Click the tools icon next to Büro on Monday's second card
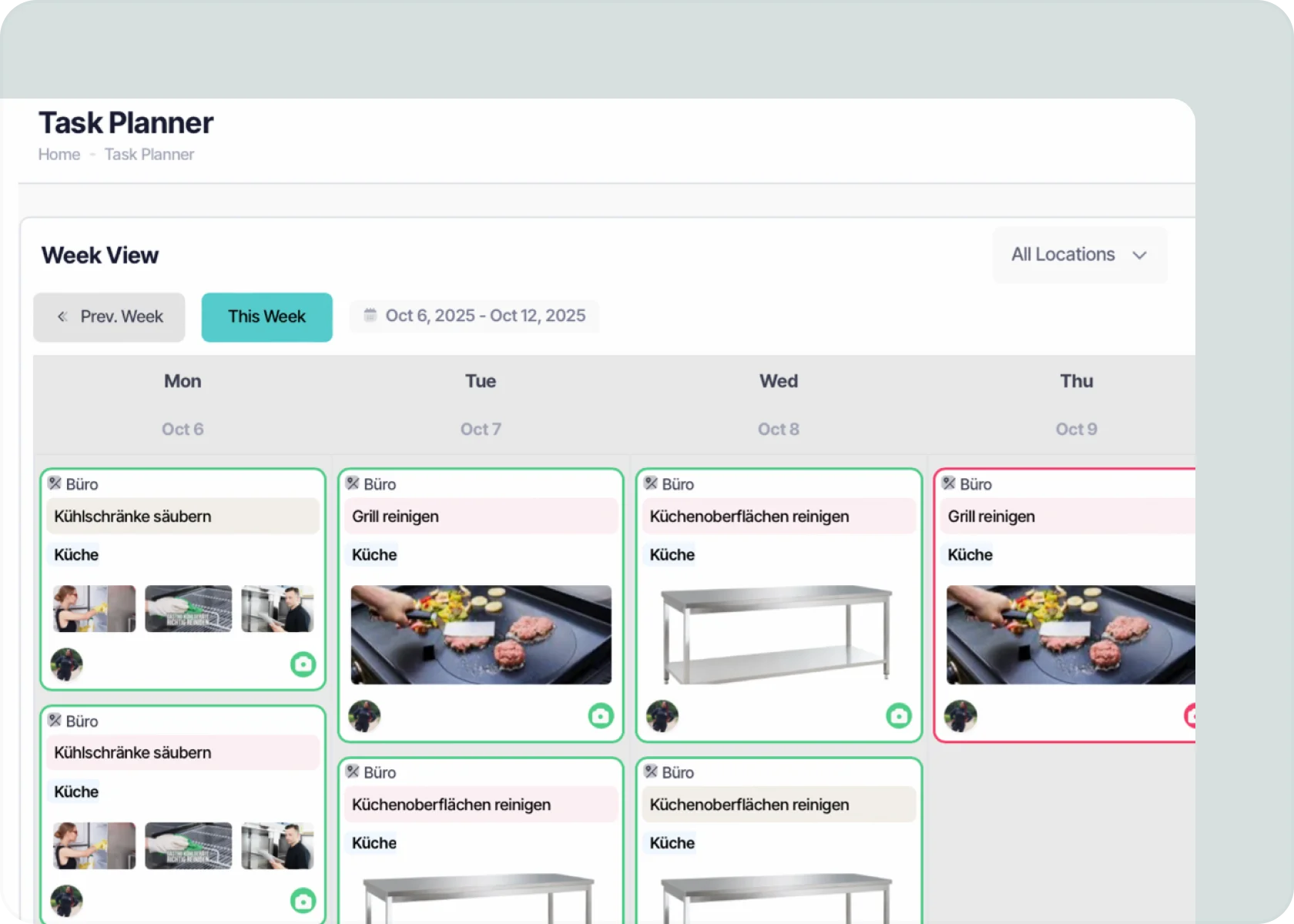 [x=55, y=720]
